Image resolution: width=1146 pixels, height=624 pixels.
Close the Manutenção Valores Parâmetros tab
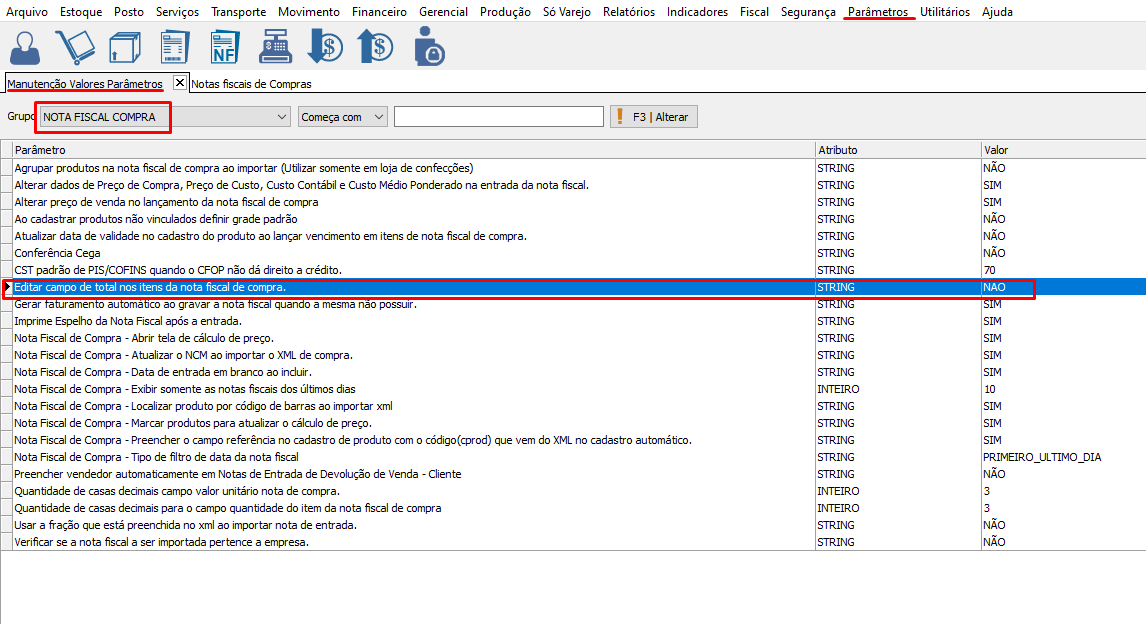(180, 83)
